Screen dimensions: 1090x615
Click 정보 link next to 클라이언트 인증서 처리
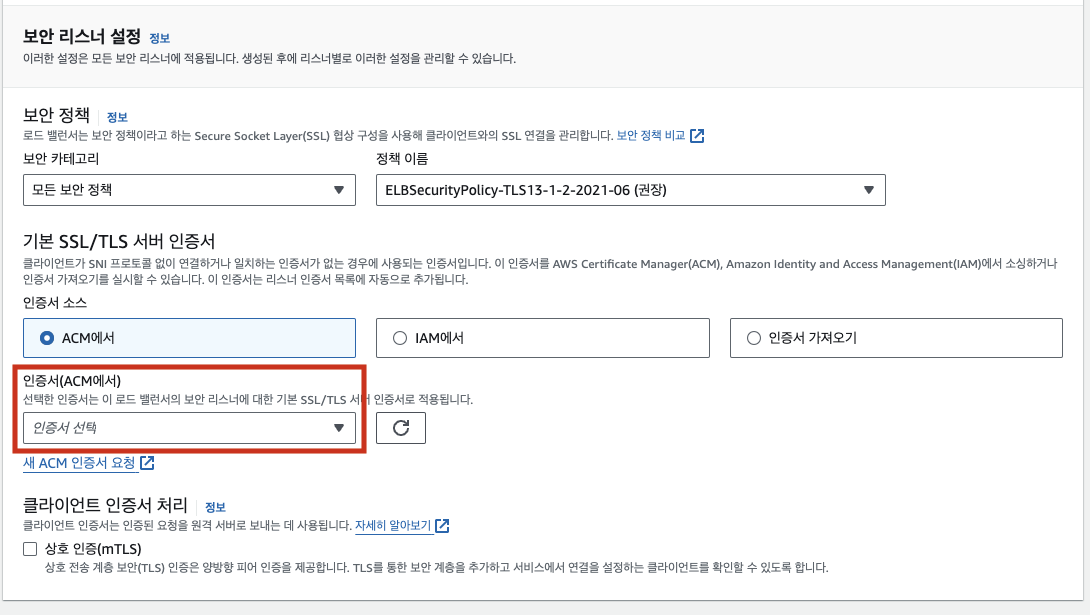(215, 507)
